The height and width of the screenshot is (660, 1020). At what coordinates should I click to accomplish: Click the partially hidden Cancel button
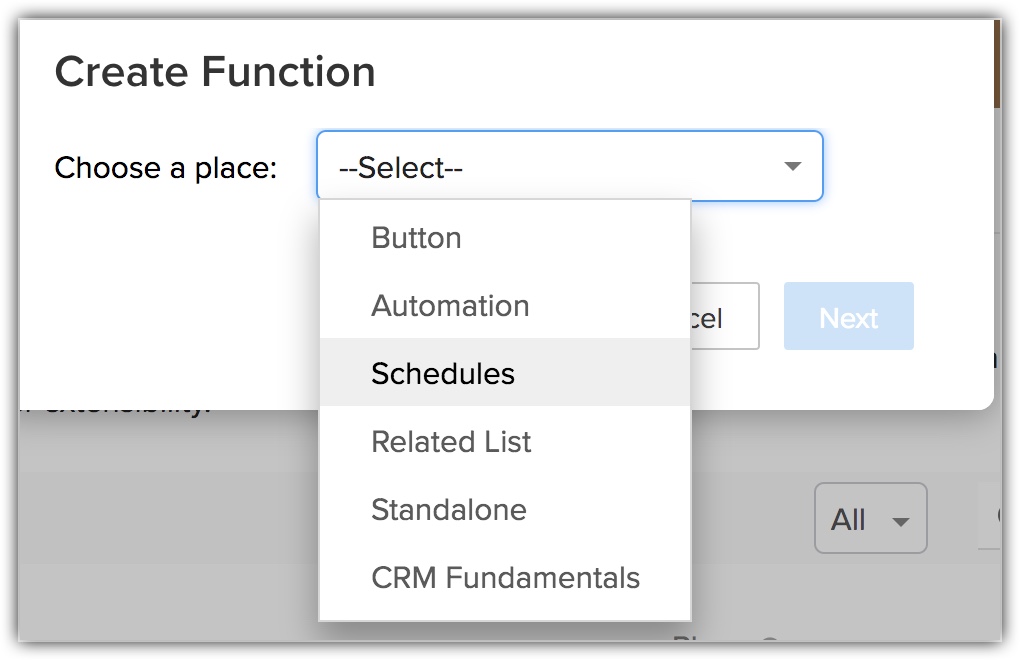[725, 317]
